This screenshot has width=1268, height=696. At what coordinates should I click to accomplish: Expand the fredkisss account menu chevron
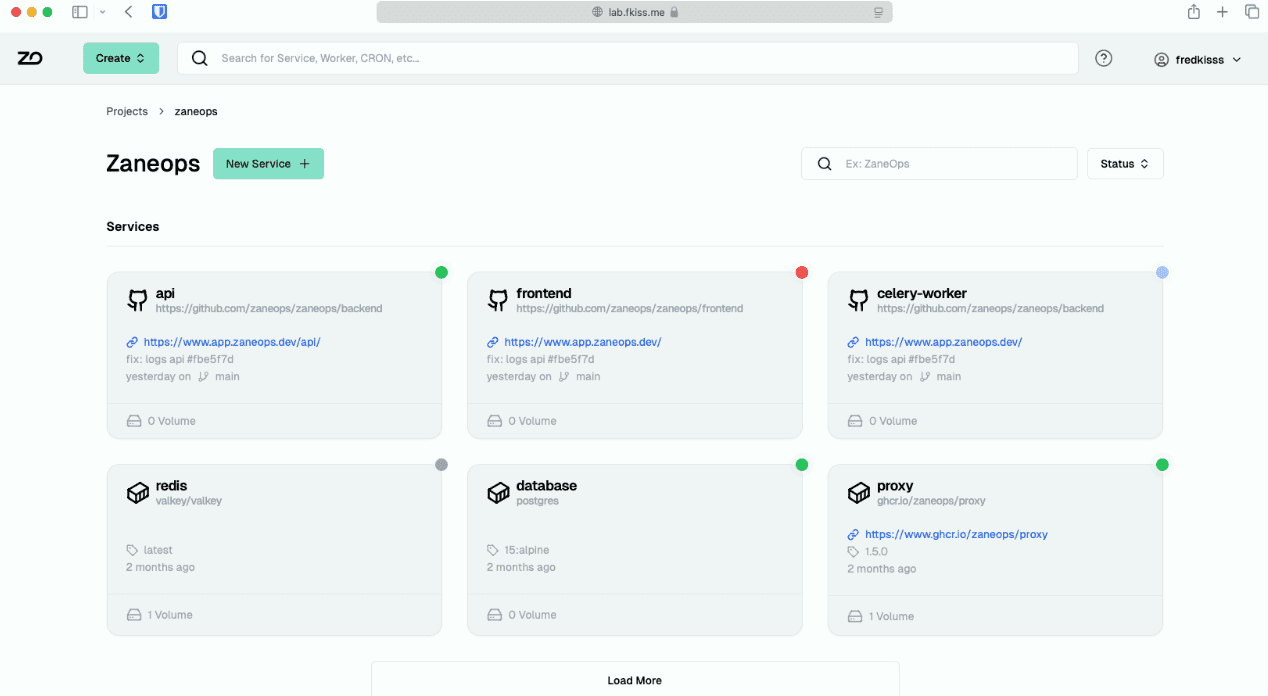click(x=1237, y=59)
